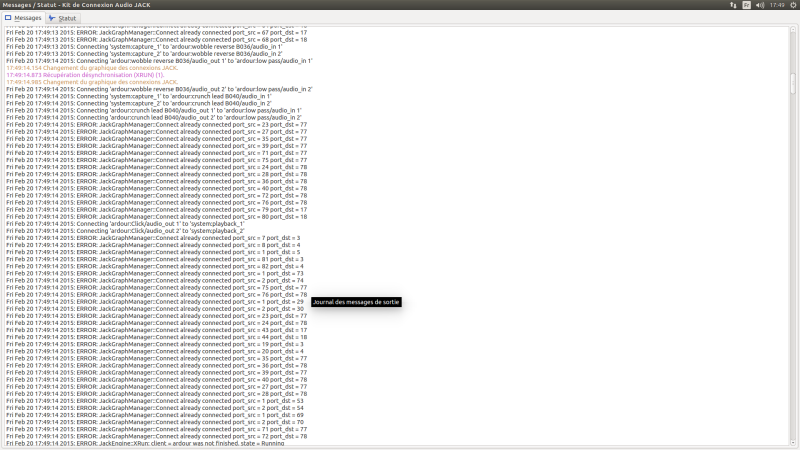Open the clock showing 17:49

(x=778, y=5)
